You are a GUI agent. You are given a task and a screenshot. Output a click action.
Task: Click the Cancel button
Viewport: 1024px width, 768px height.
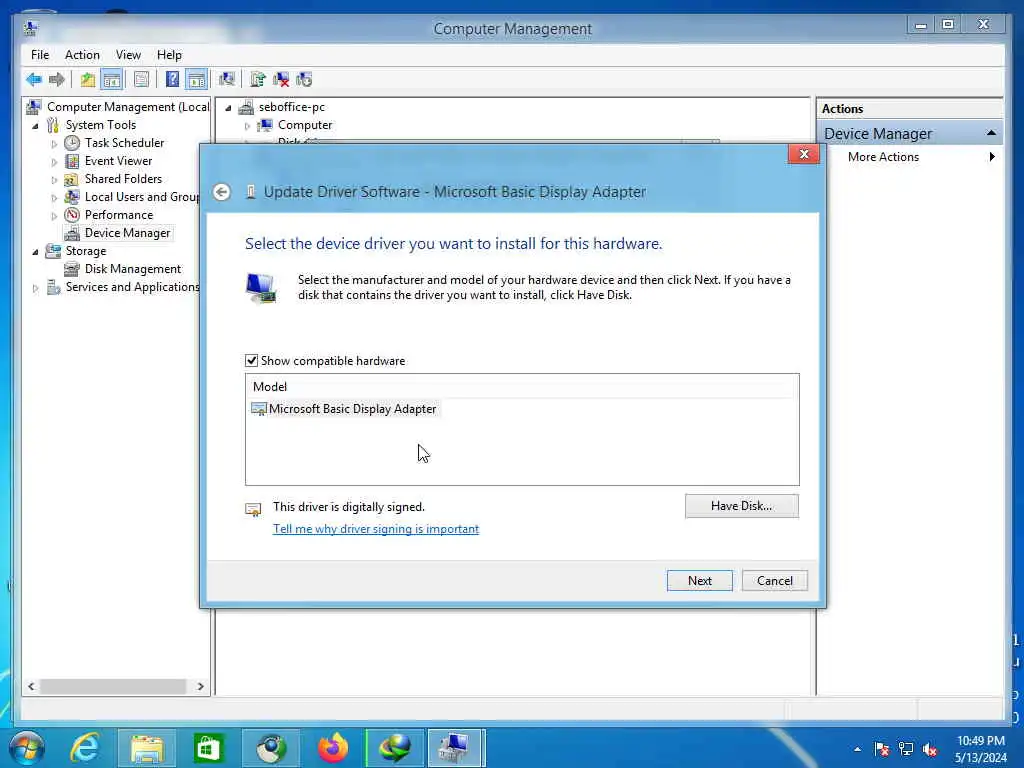click(x=775, y=581)
